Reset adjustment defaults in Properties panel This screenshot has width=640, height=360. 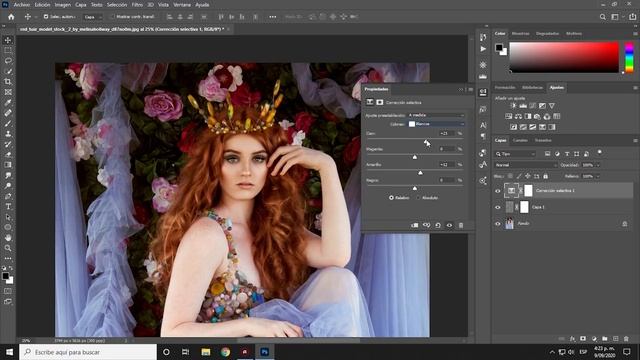[438, 225]
